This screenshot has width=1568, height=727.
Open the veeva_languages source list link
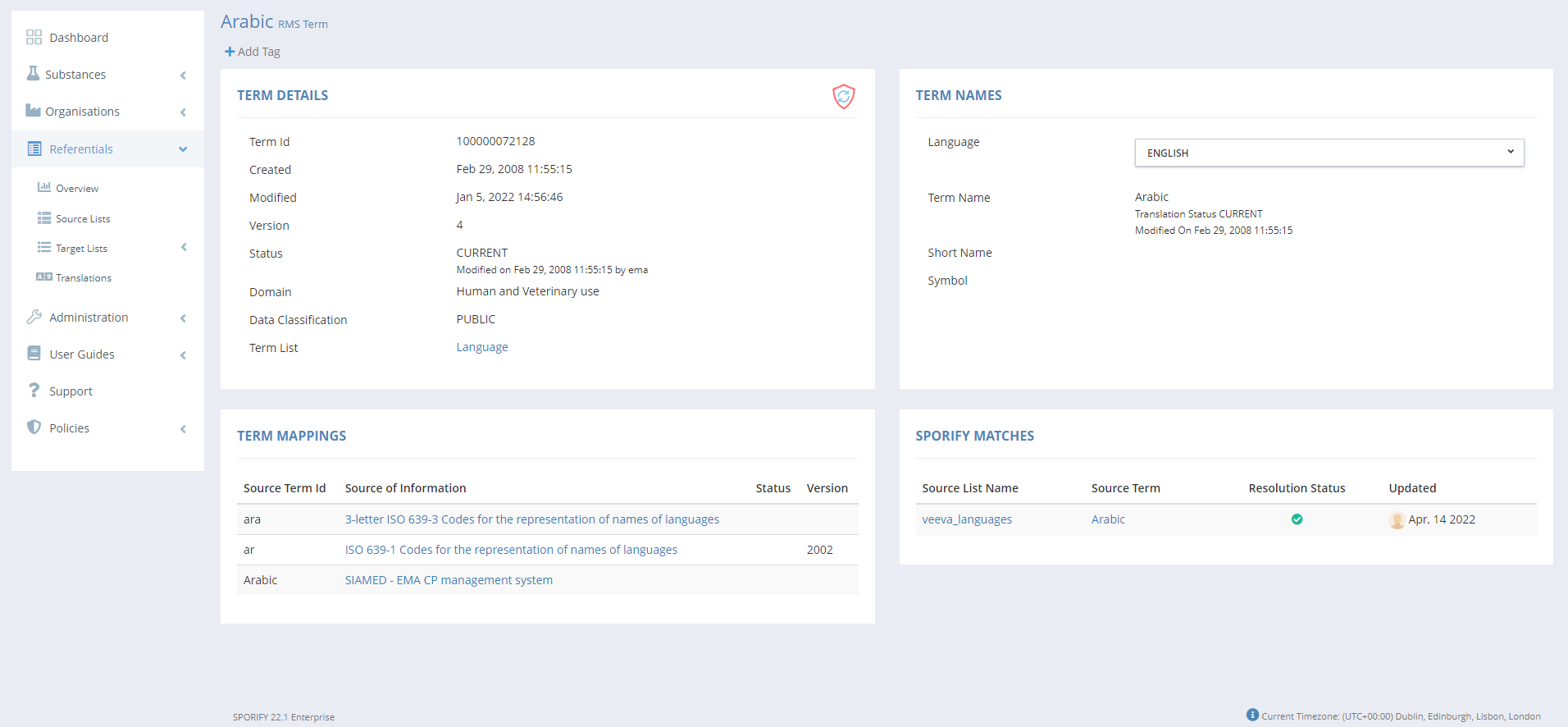pyautogui.click(x=967, y=519)
